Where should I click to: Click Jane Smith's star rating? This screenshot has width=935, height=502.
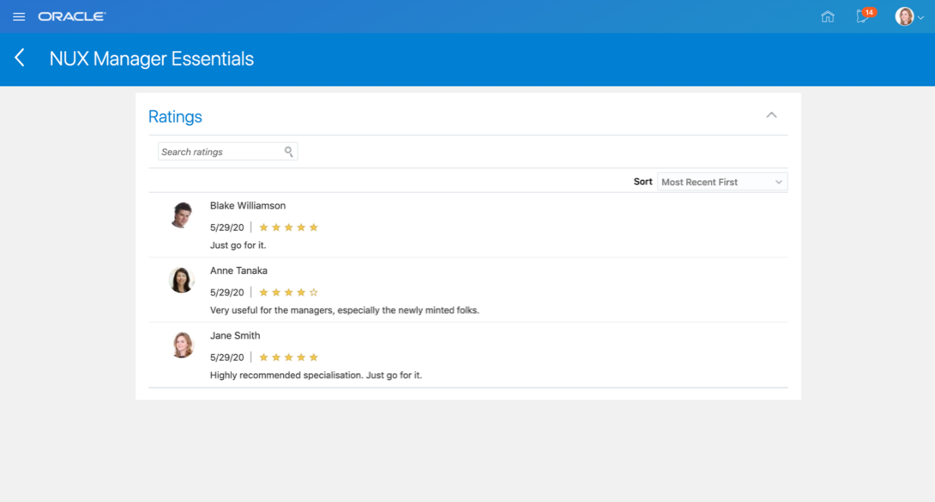click(x=289, y=357)
